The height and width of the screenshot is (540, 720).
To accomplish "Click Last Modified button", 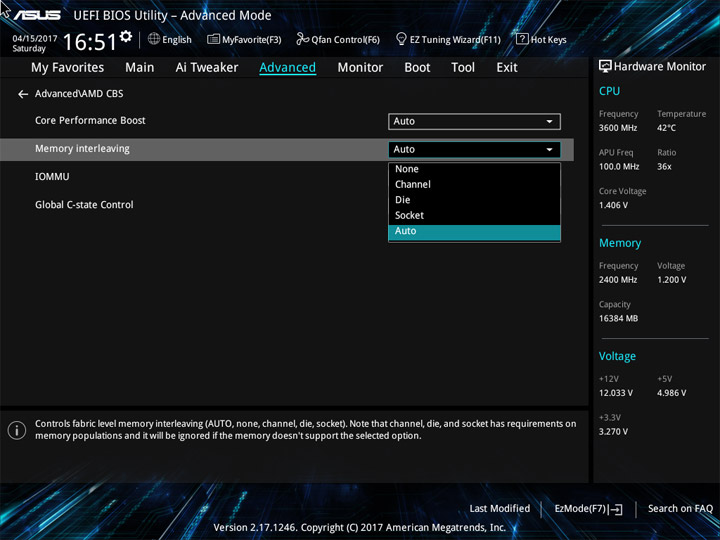I will click(500, 509).
